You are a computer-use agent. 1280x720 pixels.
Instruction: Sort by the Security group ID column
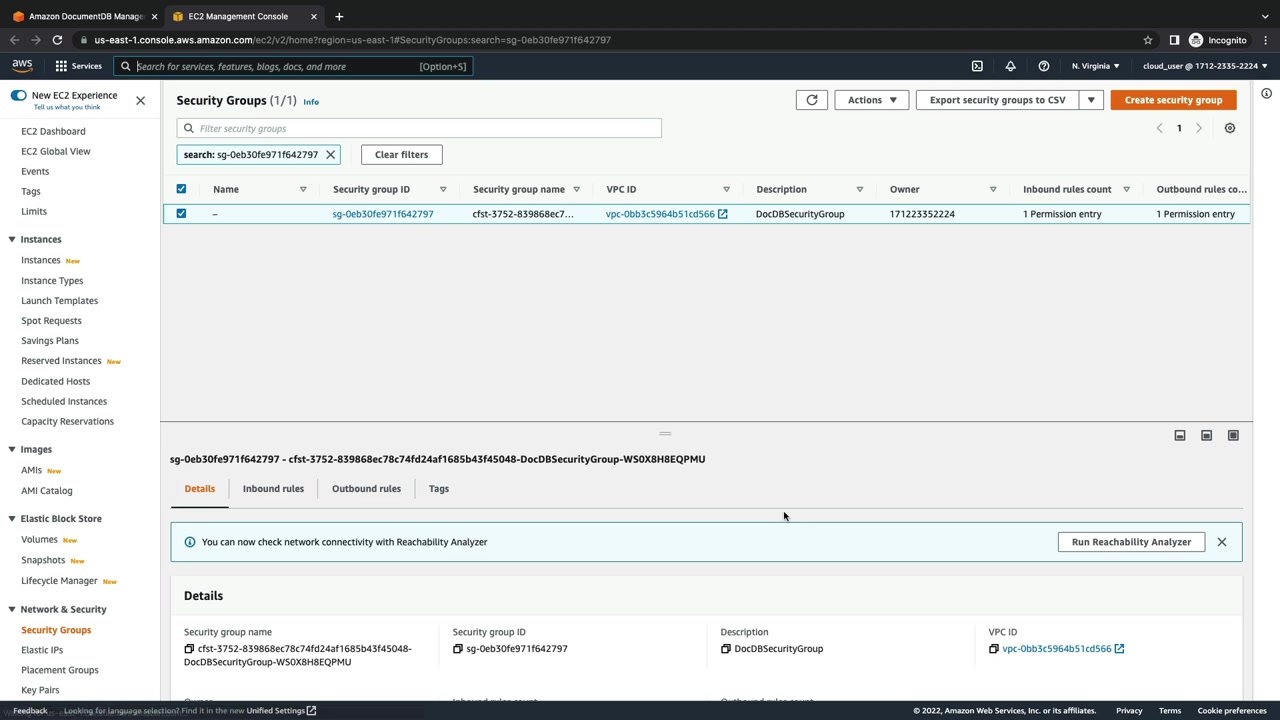click(443, 189)
